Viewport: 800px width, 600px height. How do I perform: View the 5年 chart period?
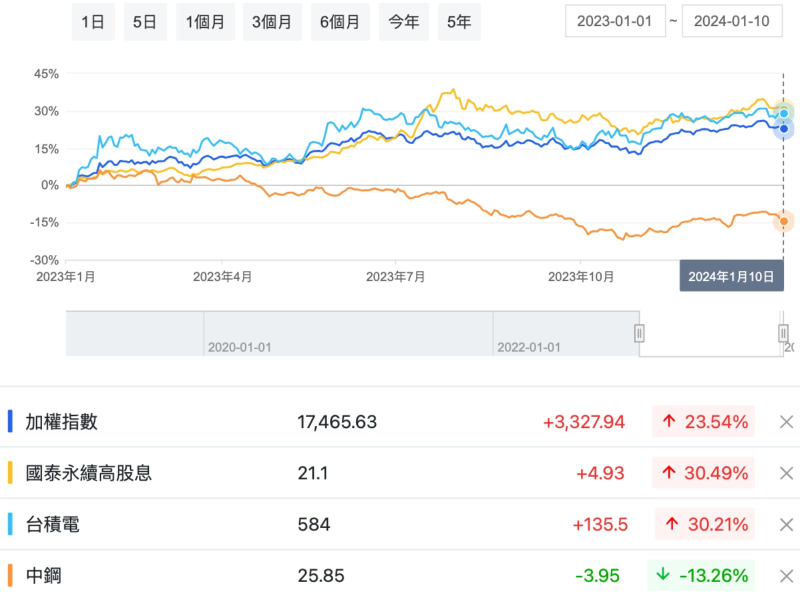pyautogui.click(x=458, y=22)
